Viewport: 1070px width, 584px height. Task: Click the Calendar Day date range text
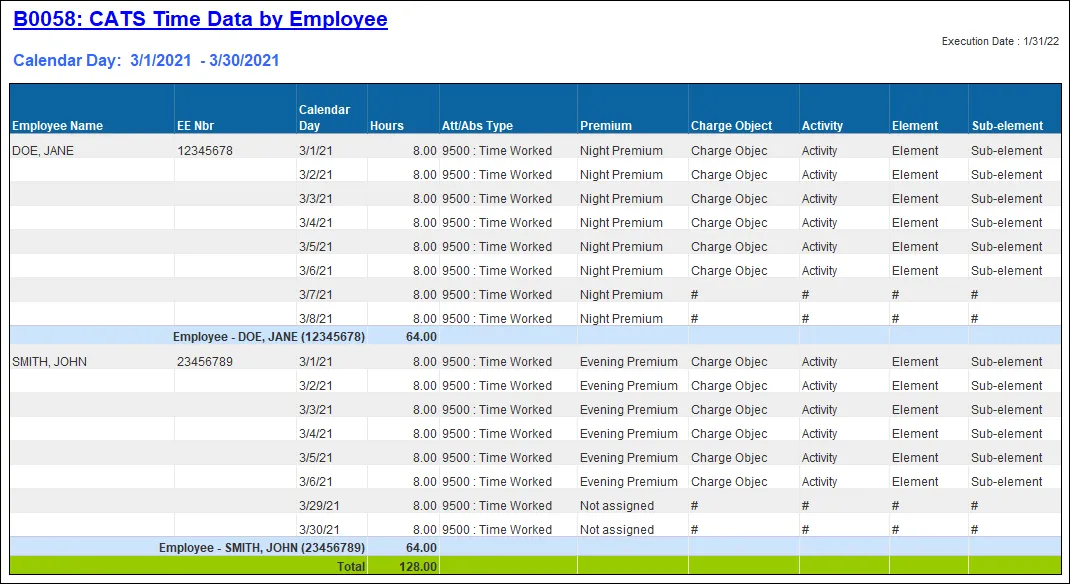point(146,61)
